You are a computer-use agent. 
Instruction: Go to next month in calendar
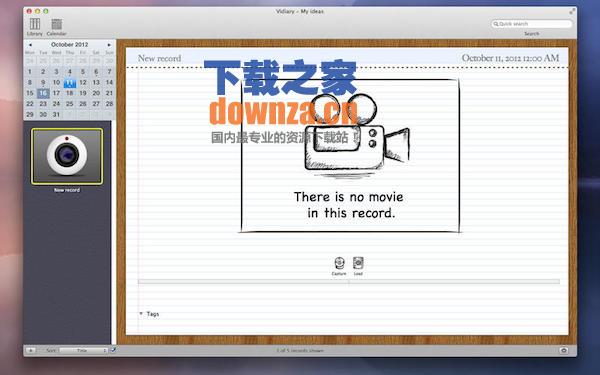(109, 45)
